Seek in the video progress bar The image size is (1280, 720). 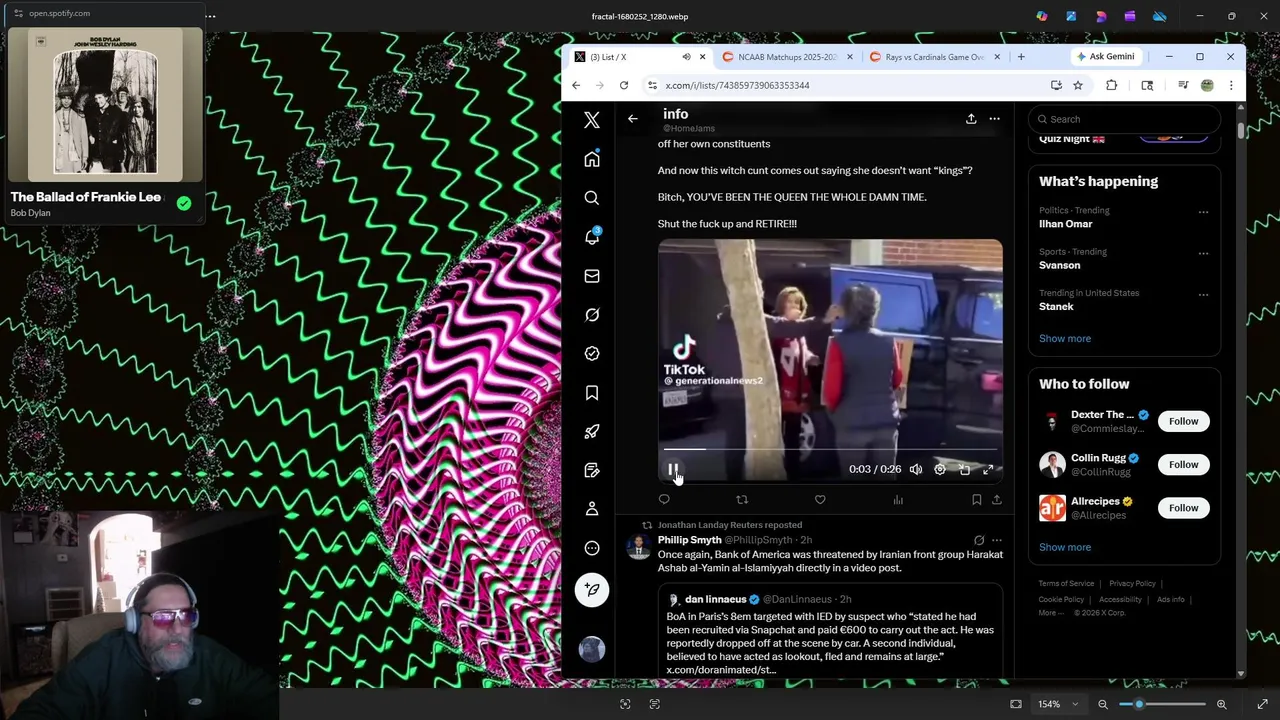click(x=830, y=450)
